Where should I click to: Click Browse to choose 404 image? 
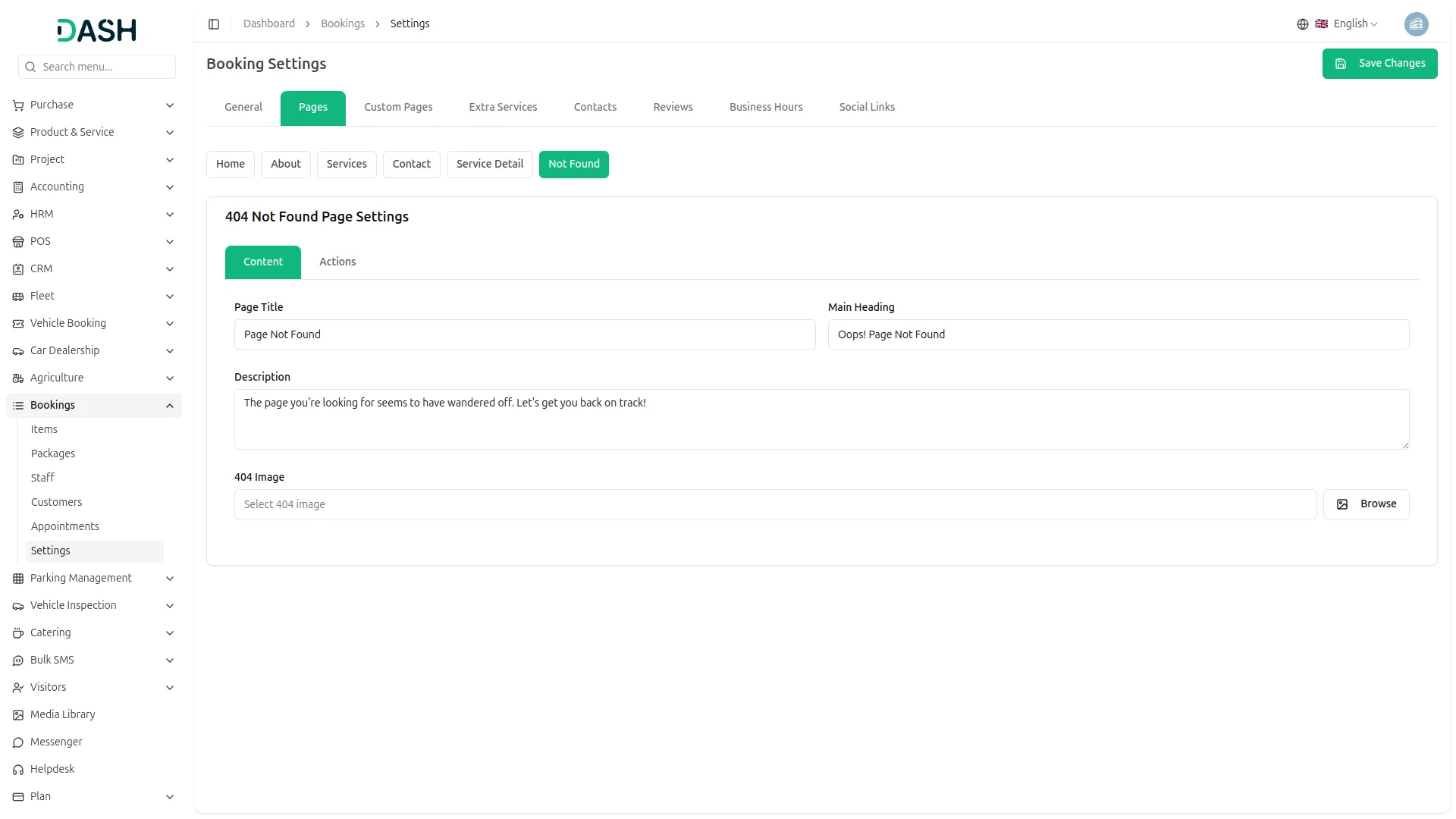pos(1366,504)
